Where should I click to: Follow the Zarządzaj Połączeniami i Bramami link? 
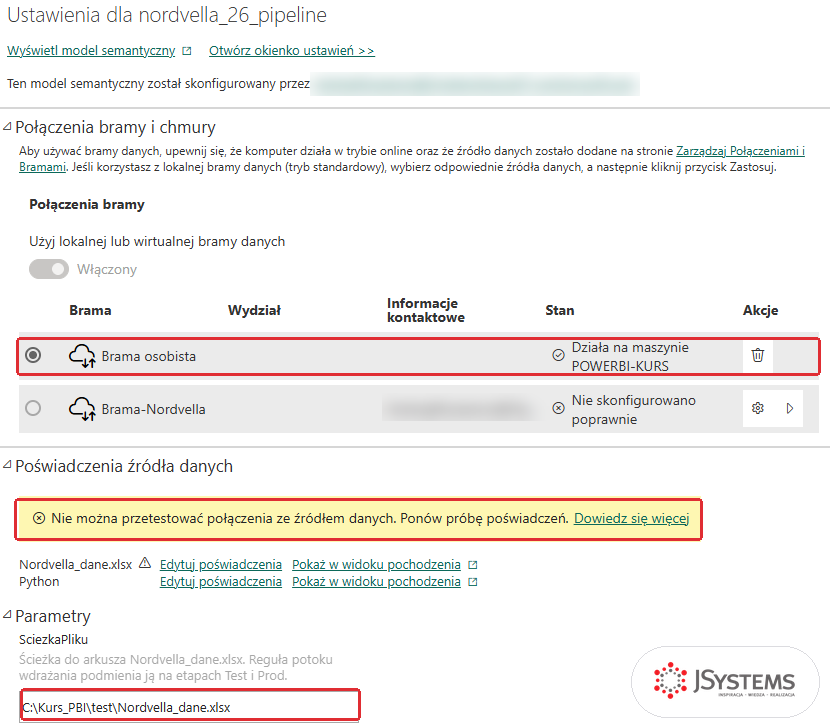[740, 151]
